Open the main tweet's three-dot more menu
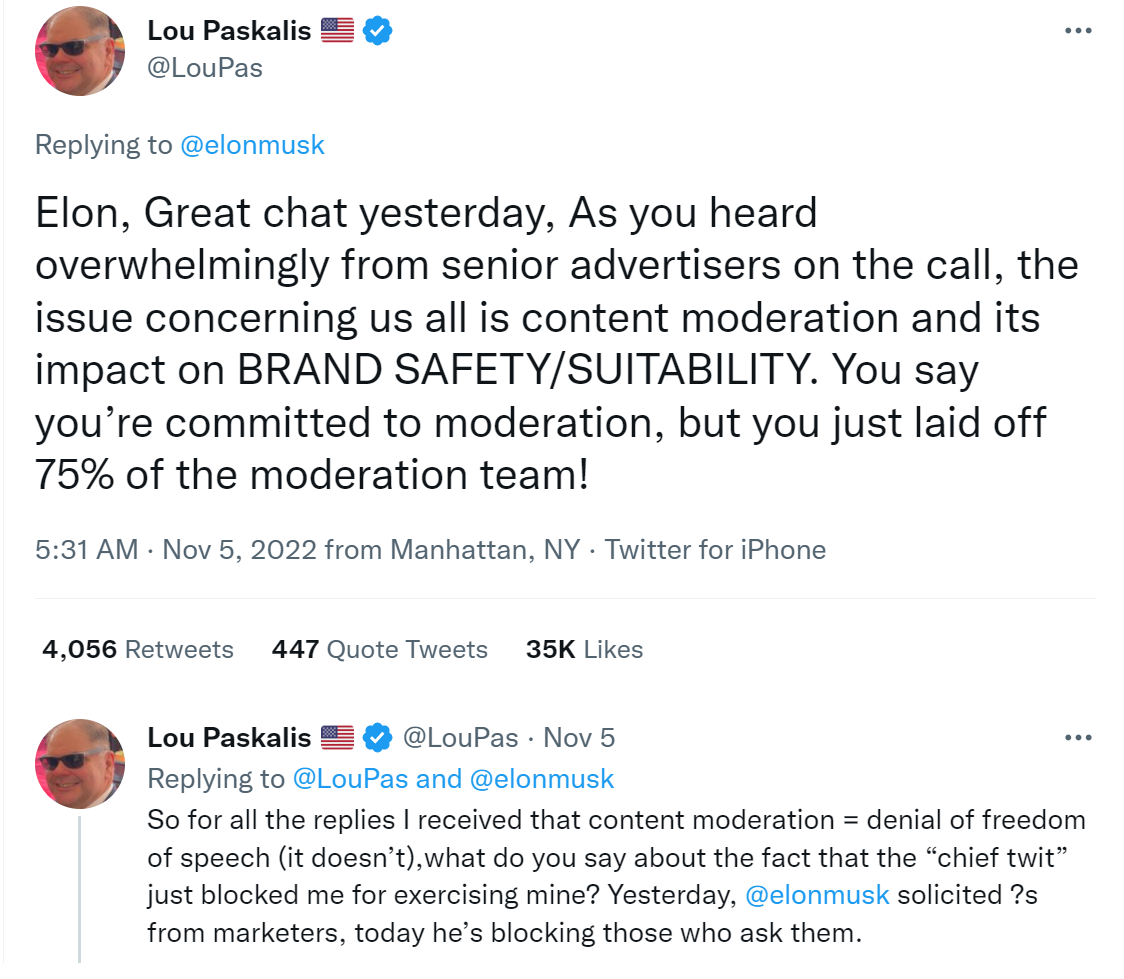This screenshot has width=1124, height=979. pyautogui.click(x=1078, y=30)
